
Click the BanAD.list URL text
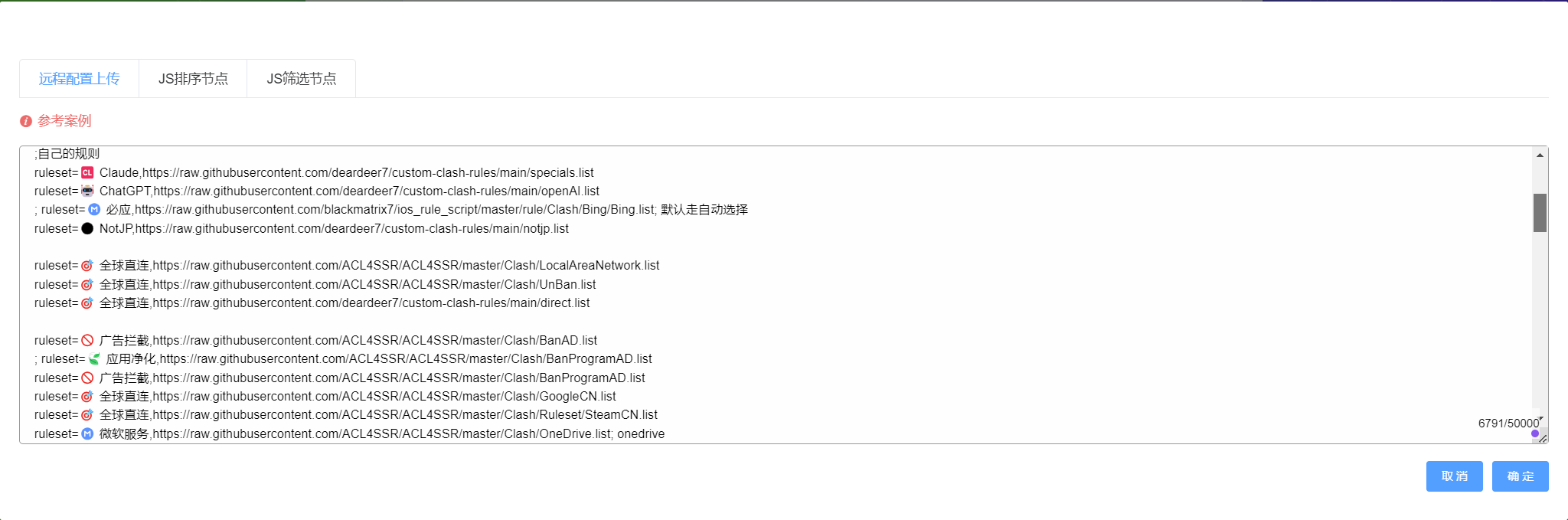pos(375,341)
